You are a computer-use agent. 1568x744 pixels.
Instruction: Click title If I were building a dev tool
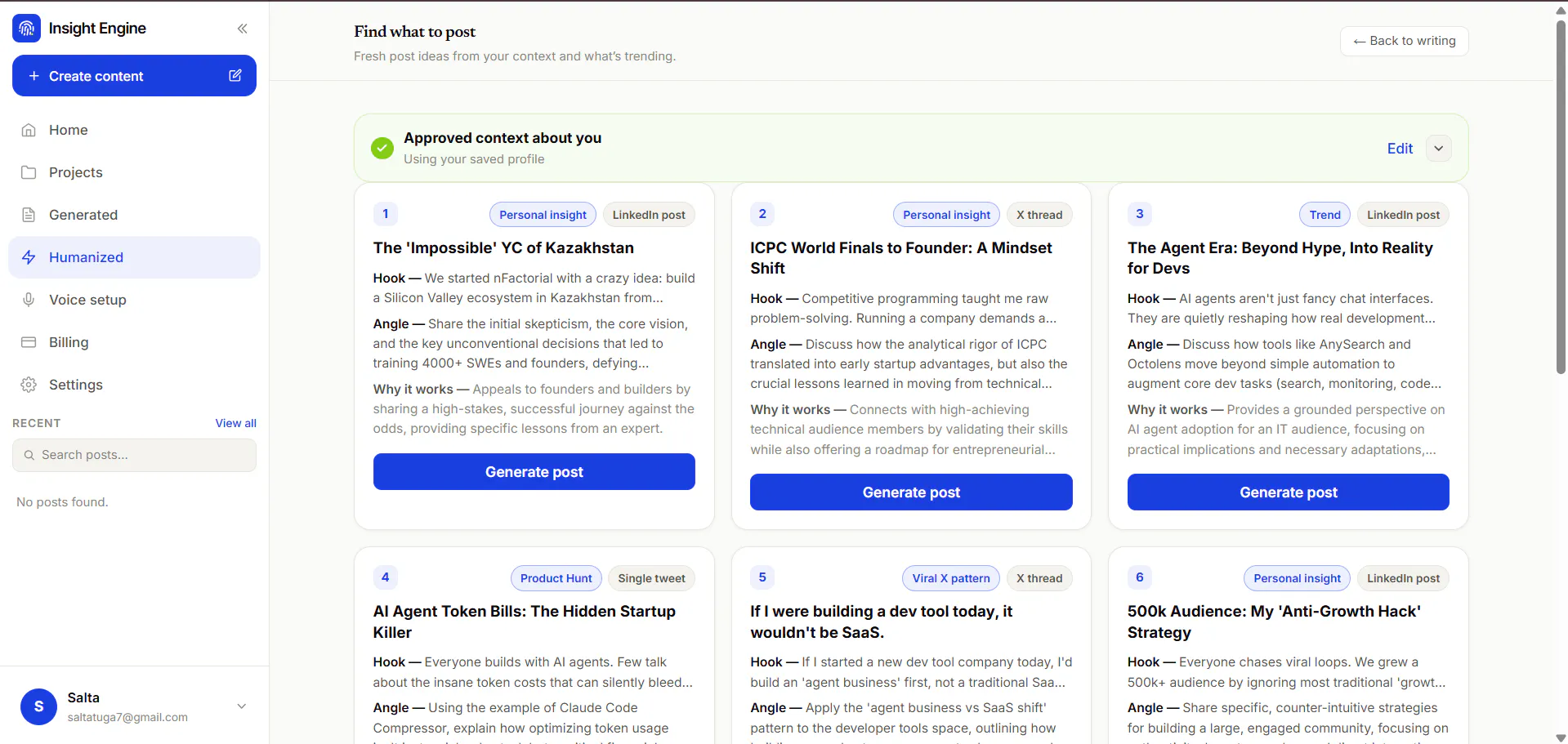click(x=882, y=621)
